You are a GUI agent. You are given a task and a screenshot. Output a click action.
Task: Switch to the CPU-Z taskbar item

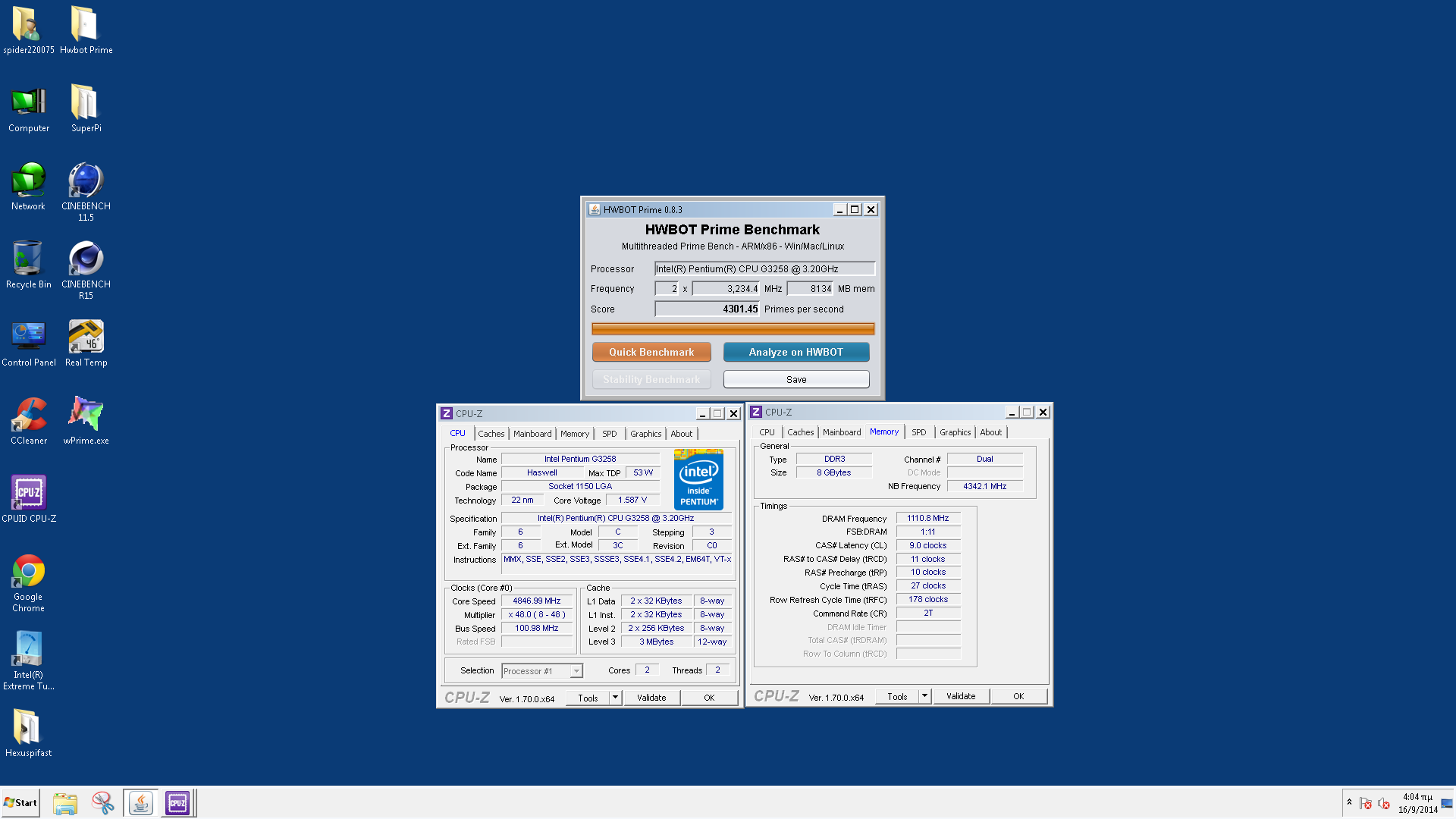point(177,803)
